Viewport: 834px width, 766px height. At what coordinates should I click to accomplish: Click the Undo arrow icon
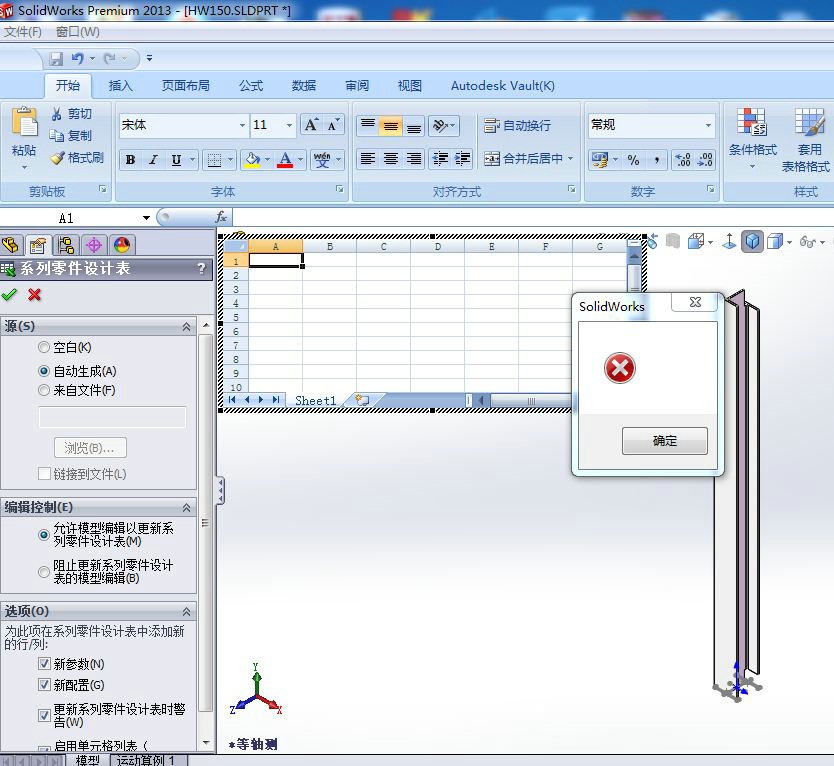point(78,58)
